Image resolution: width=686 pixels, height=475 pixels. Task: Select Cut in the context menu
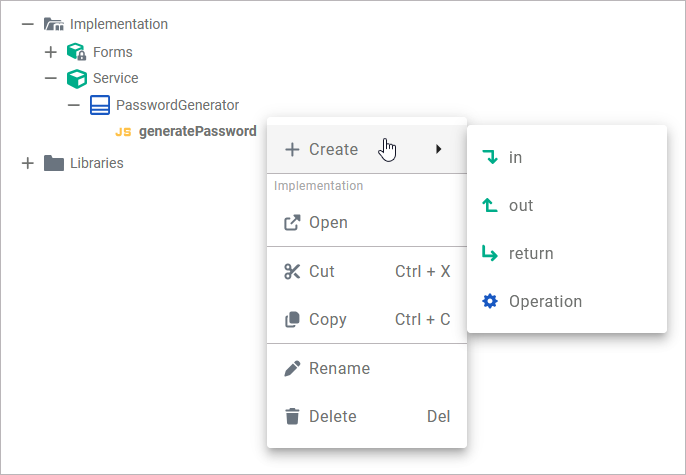pos(322,271)
